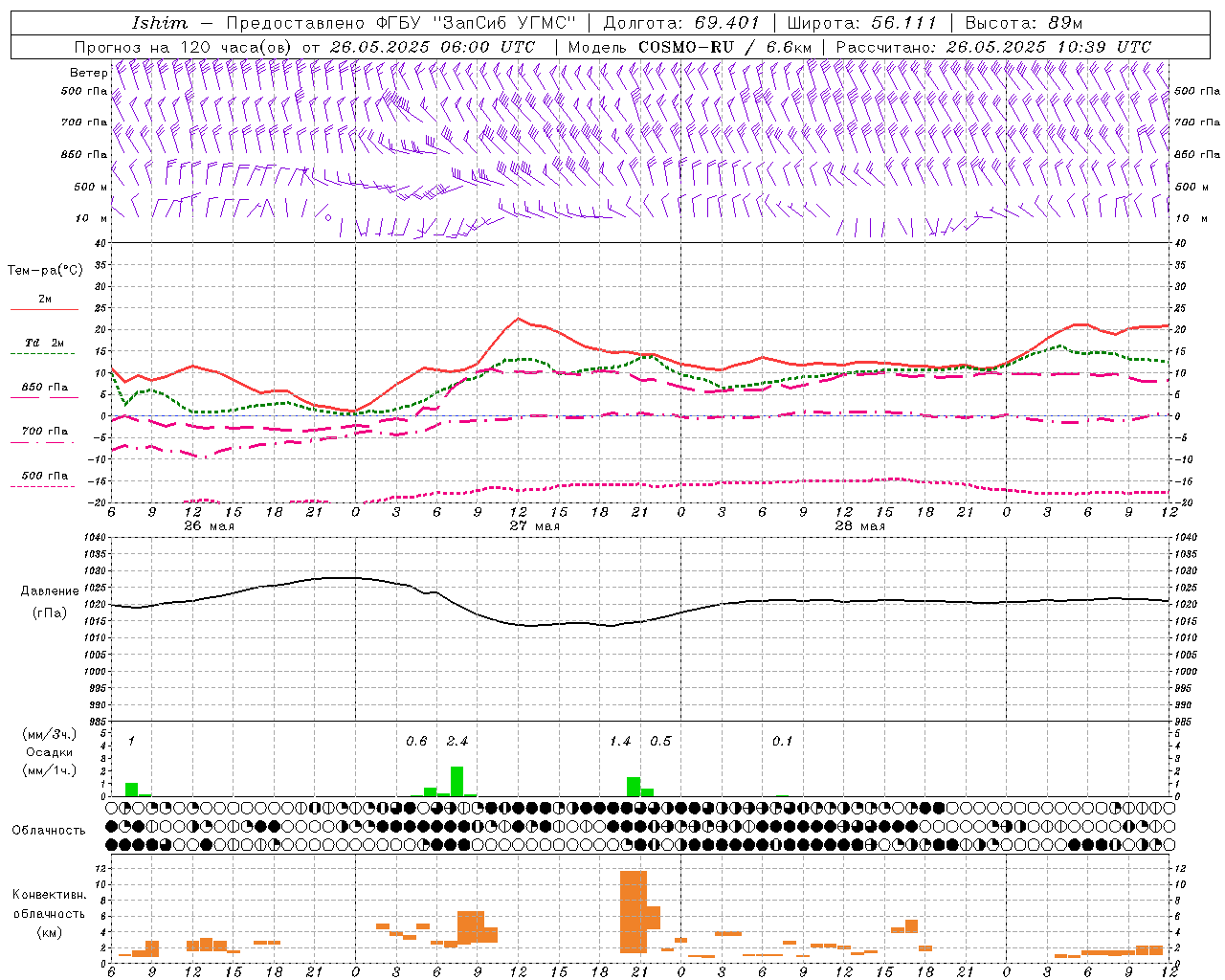Click model label 'COSMO-RU / 6.6км'
Screen dimensions: 1225x980
coord(724,47)
